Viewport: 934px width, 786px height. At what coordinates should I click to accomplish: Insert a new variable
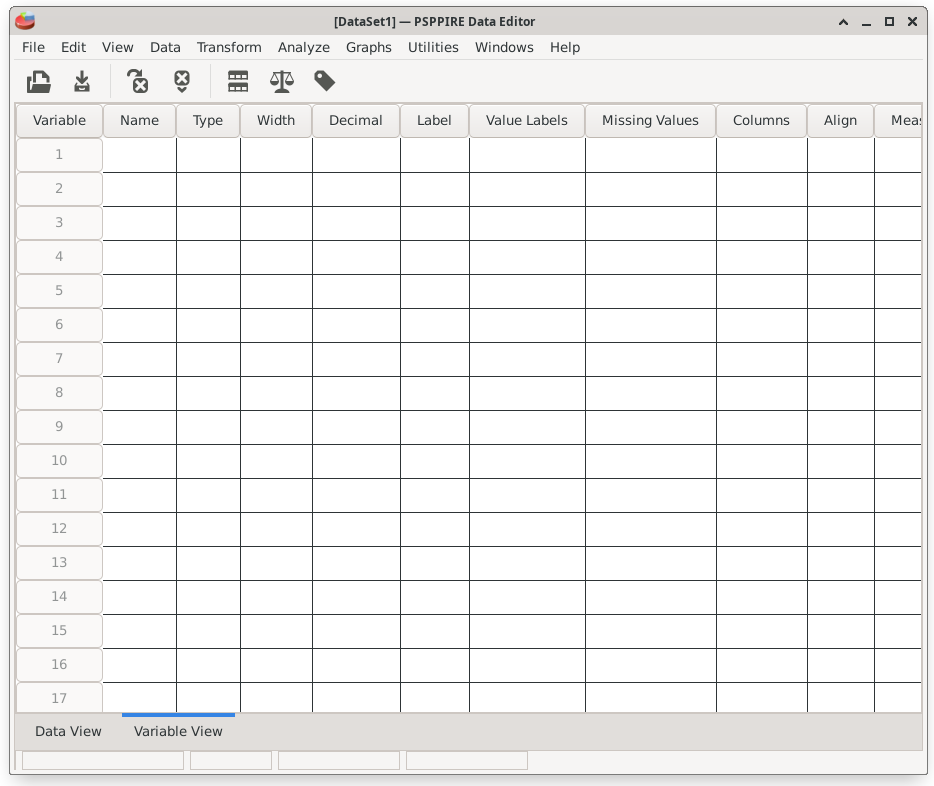click(x=238, y=81)
